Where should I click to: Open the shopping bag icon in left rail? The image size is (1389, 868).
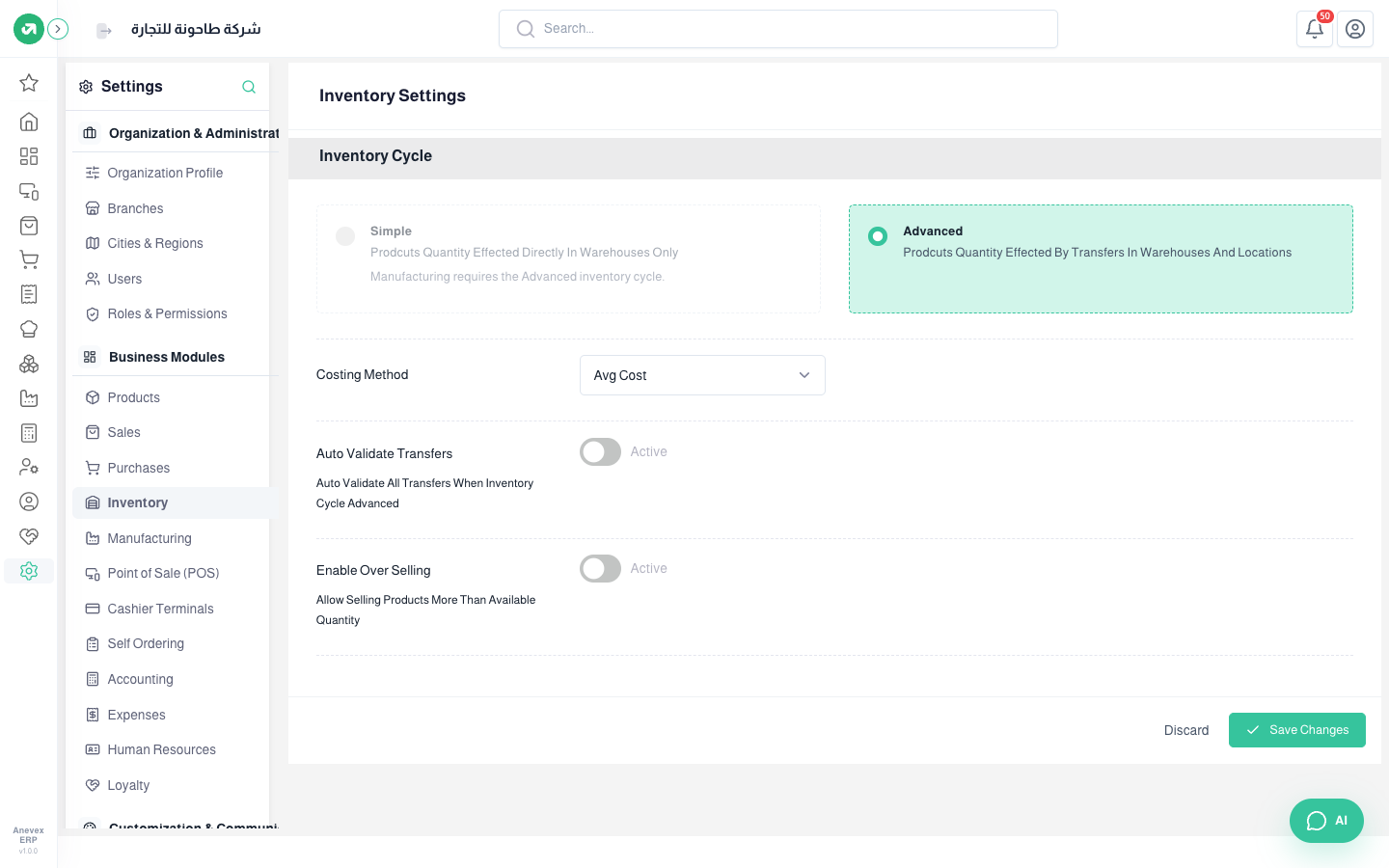pyautogui.click(x=29, y=226)
